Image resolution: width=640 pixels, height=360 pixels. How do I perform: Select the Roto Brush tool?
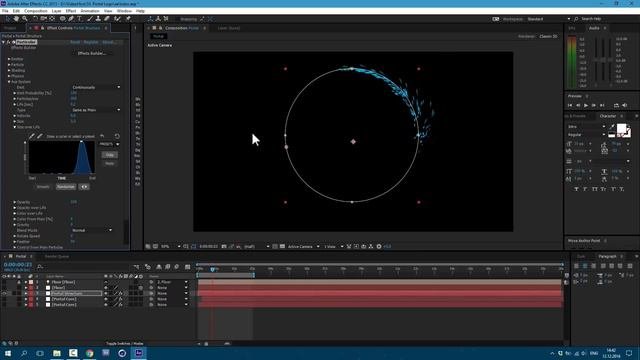118,19
